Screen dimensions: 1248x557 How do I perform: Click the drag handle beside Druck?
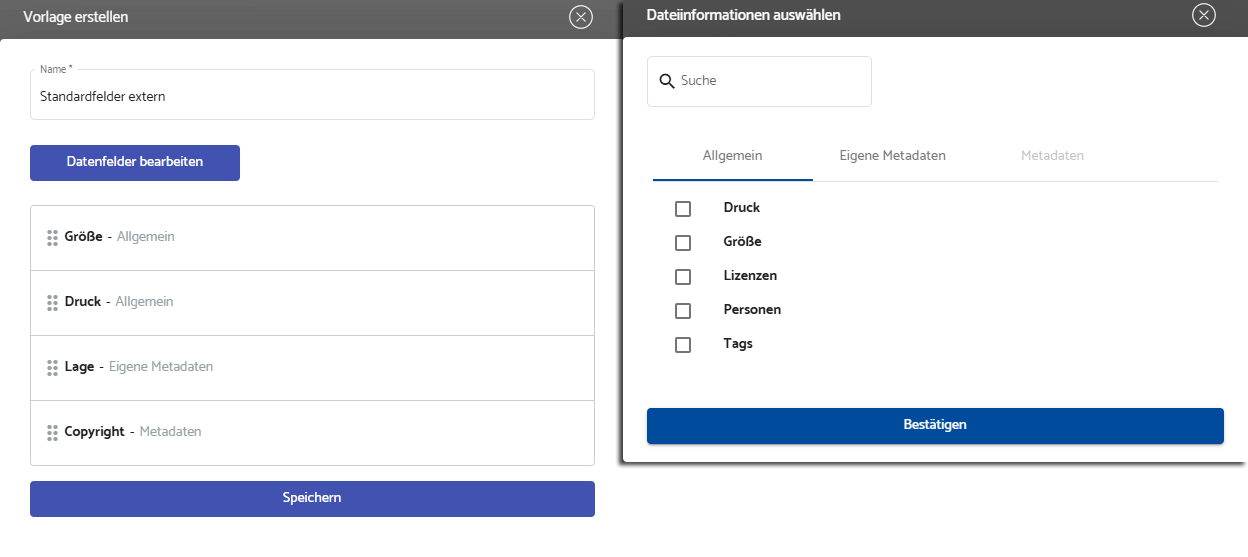tap(52, 302)
